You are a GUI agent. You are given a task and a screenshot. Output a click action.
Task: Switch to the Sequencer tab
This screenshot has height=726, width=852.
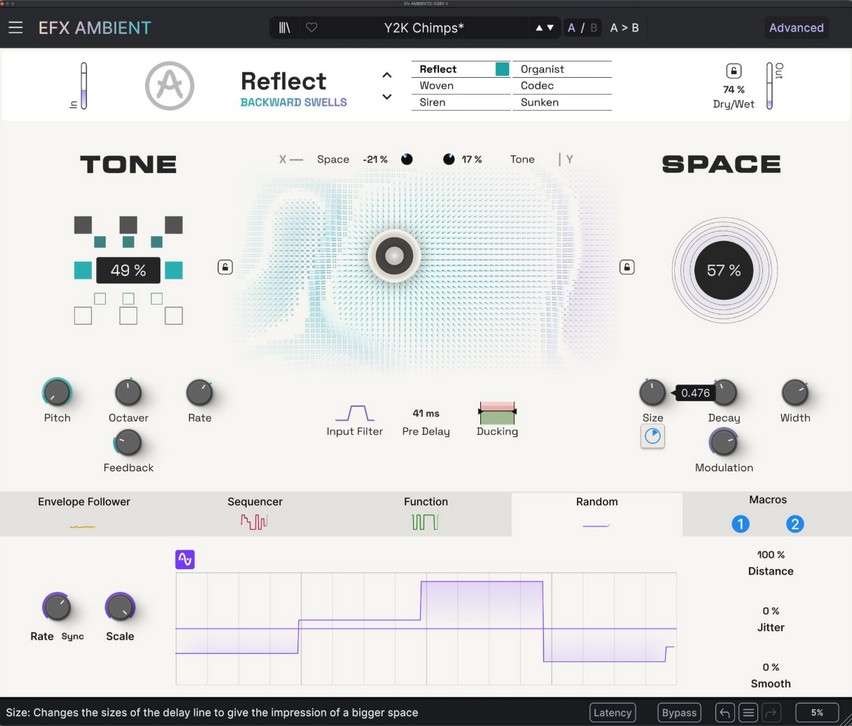(x=255, y=514)
